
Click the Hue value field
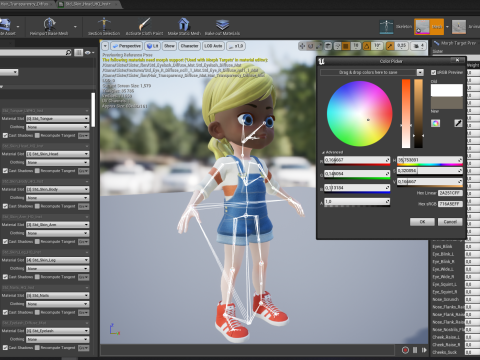430,160
